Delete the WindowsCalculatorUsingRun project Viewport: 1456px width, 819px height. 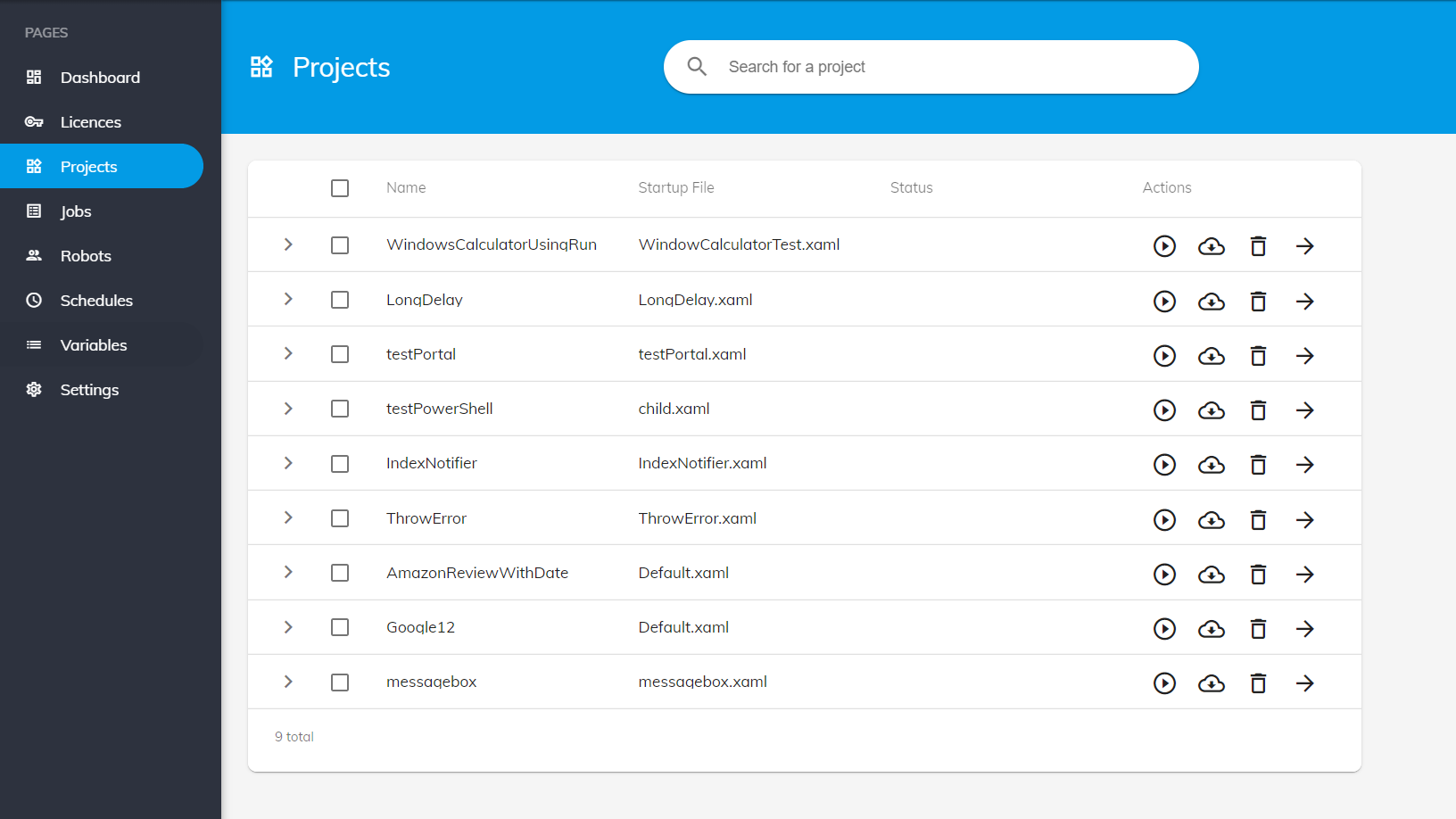(1258, 246)
